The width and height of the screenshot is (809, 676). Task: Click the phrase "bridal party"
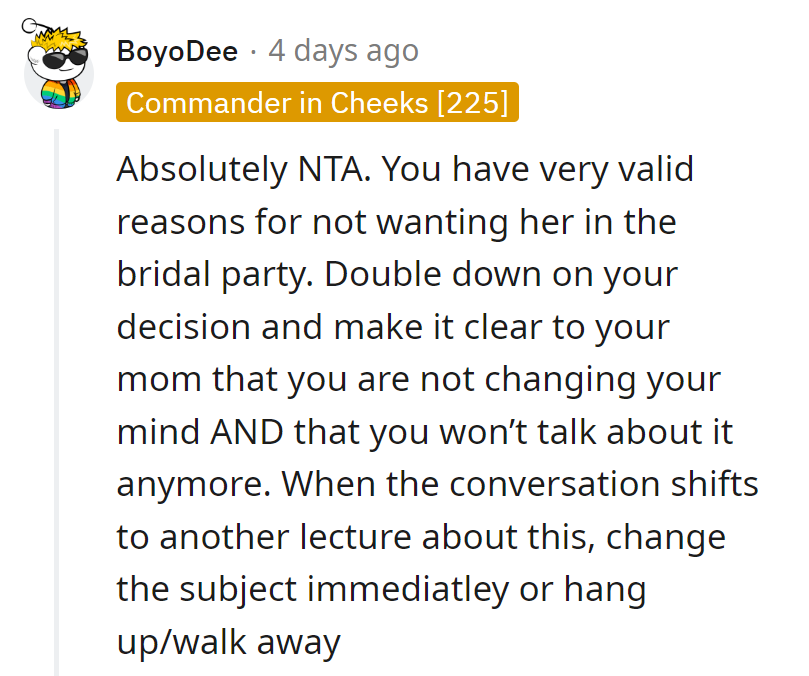pos(210,274)
